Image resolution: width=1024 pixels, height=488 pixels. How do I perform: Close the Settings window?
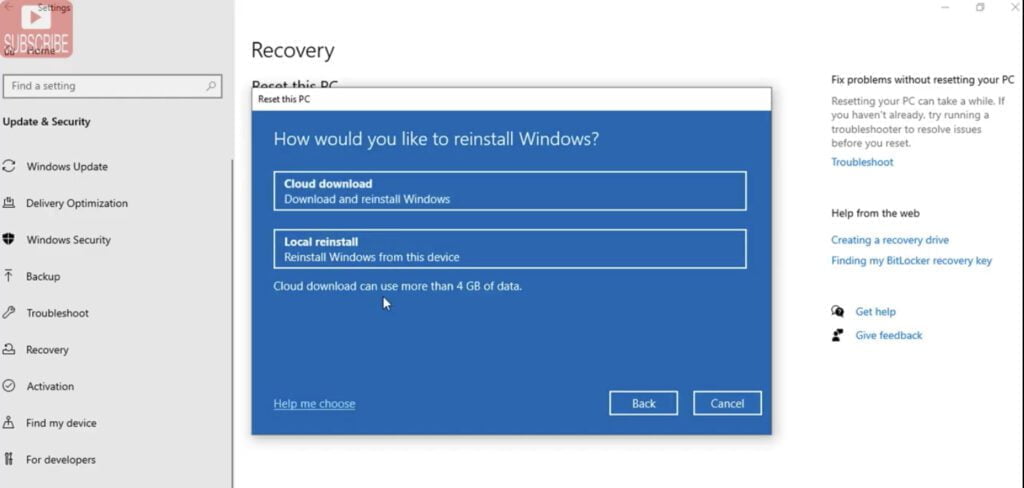tap(1014, 7)
